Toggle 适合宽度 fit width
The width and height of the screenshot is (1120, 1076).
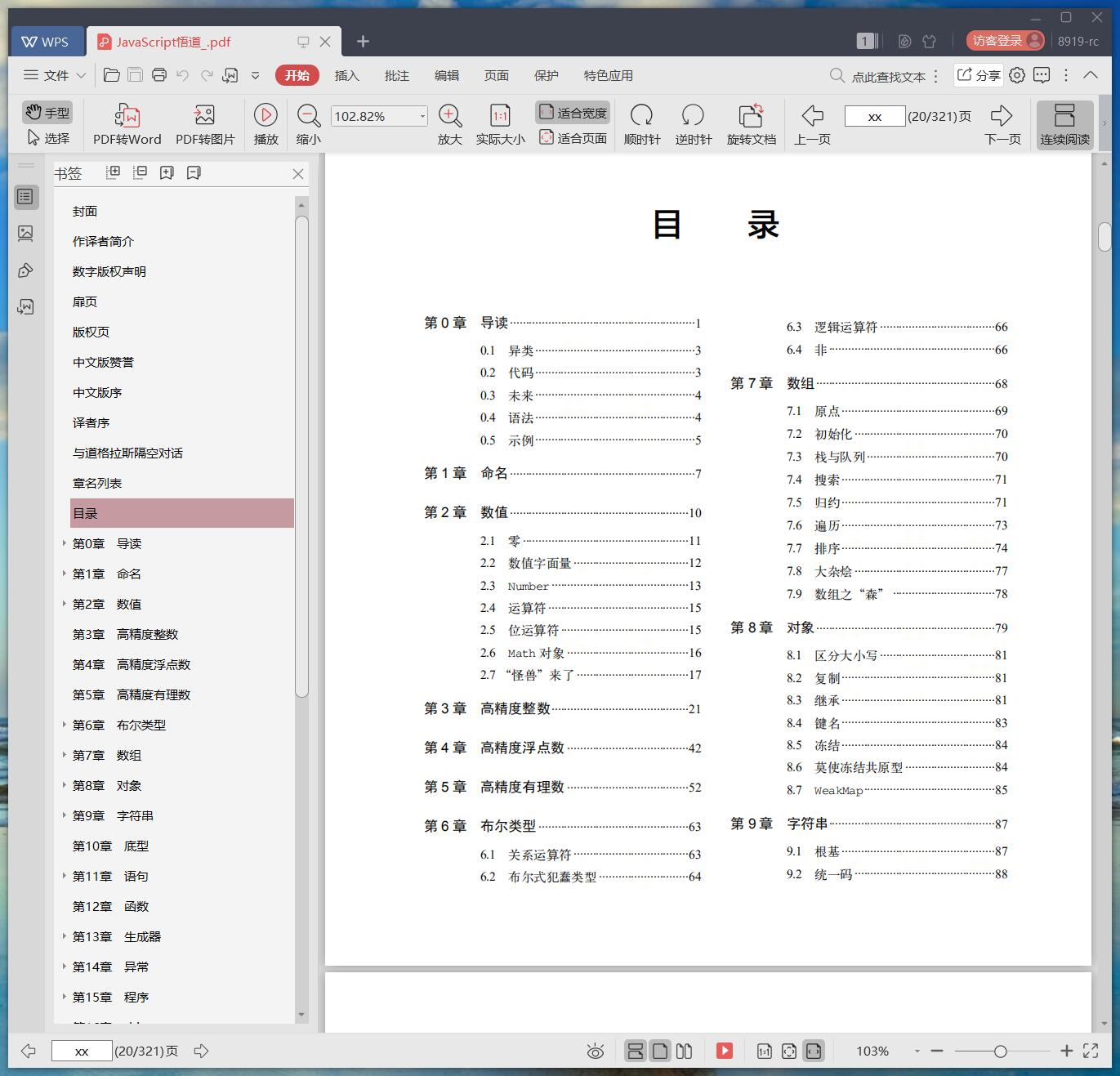point(573,113)
